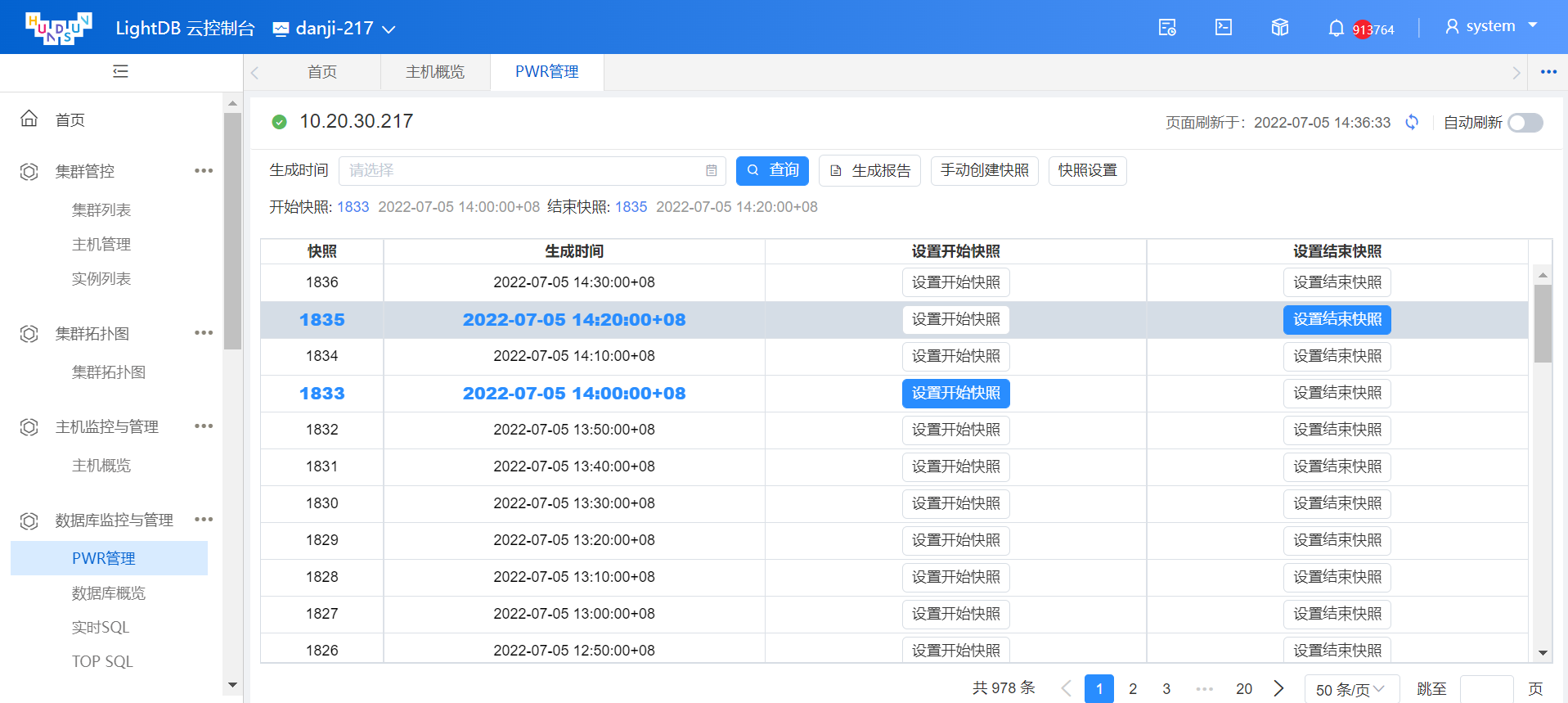Click the refresh page icon
This screenshot has height=703, width=1568.
(1412, 122)
